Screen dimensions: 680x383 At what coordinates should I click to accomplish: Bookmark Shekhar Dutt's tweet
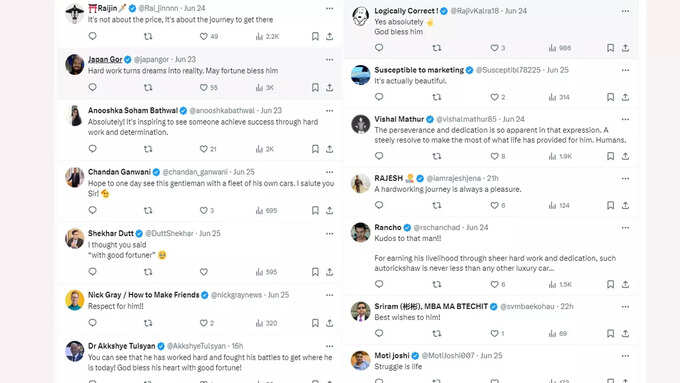(x=315, y=272)
